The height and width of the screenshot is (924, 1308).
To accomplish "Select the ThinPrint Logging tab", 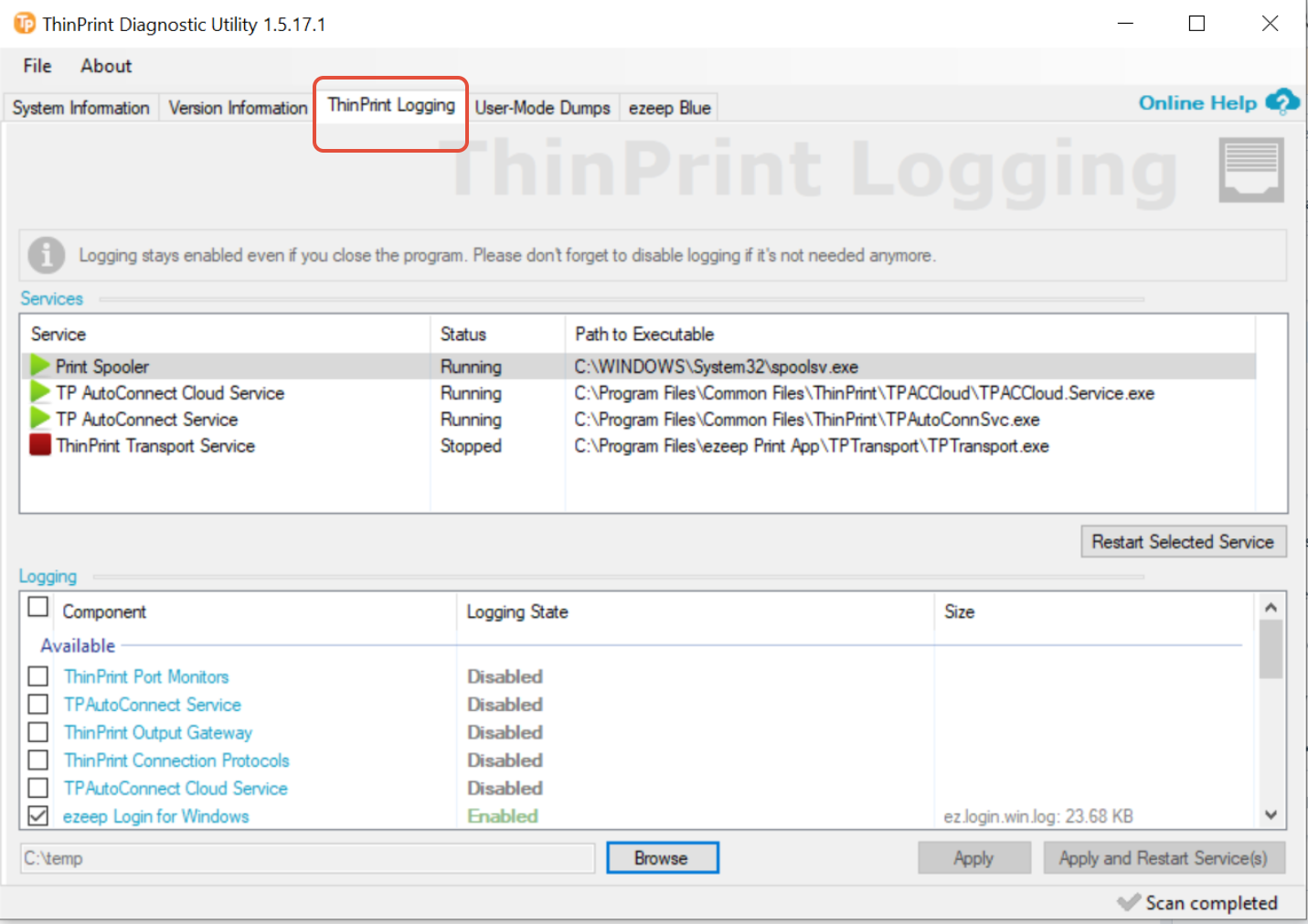I will (391, 105).
